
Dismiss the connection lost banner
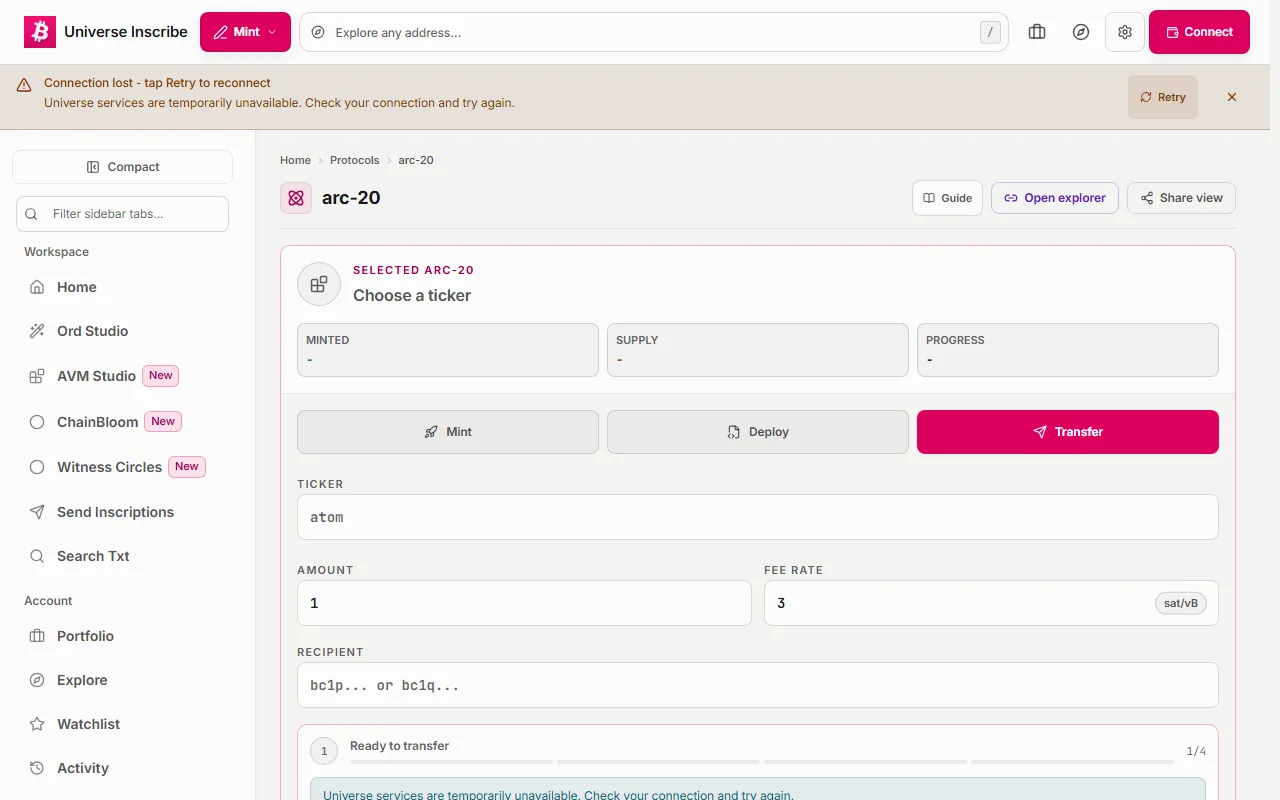pyautogui.click(x=1232, y=97)
